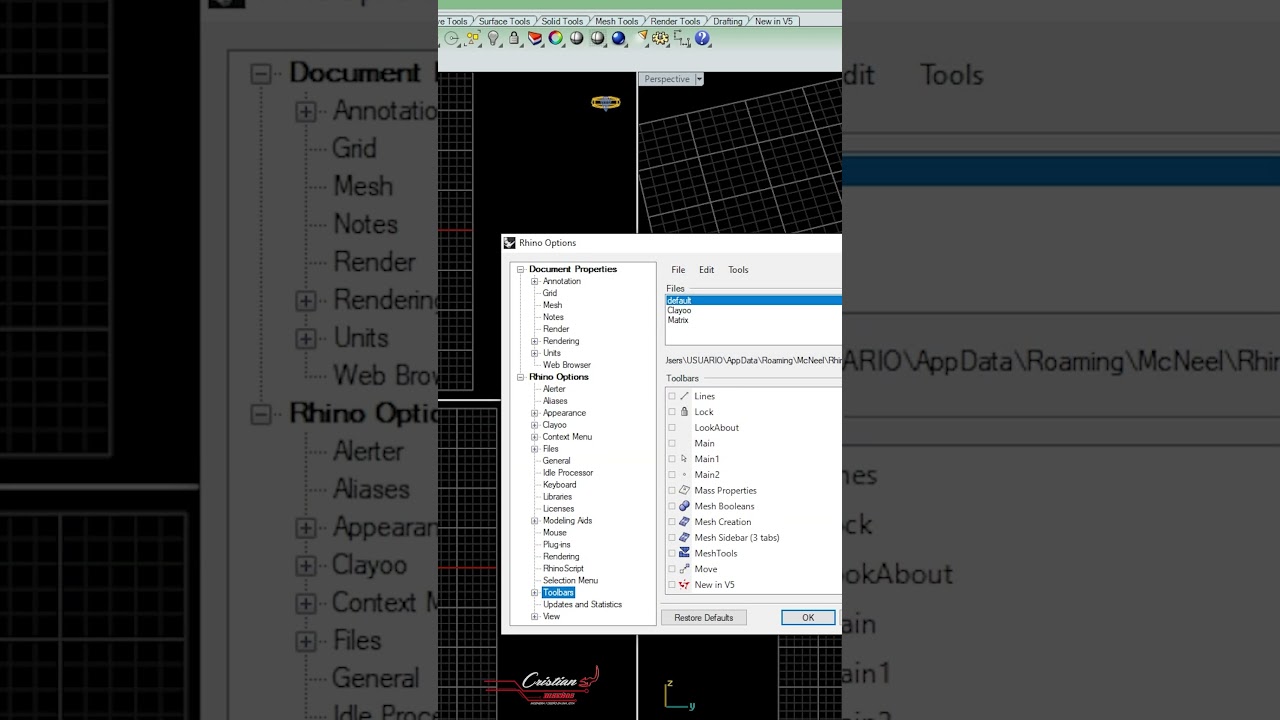Collapse the Rhino Options tree node

tap(520, 377)
